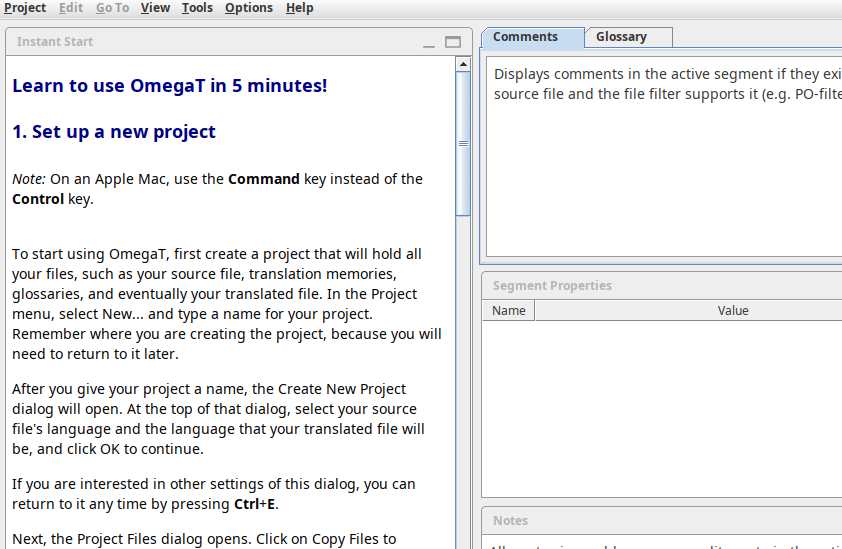Click the Notes pane title

[510, 521]
